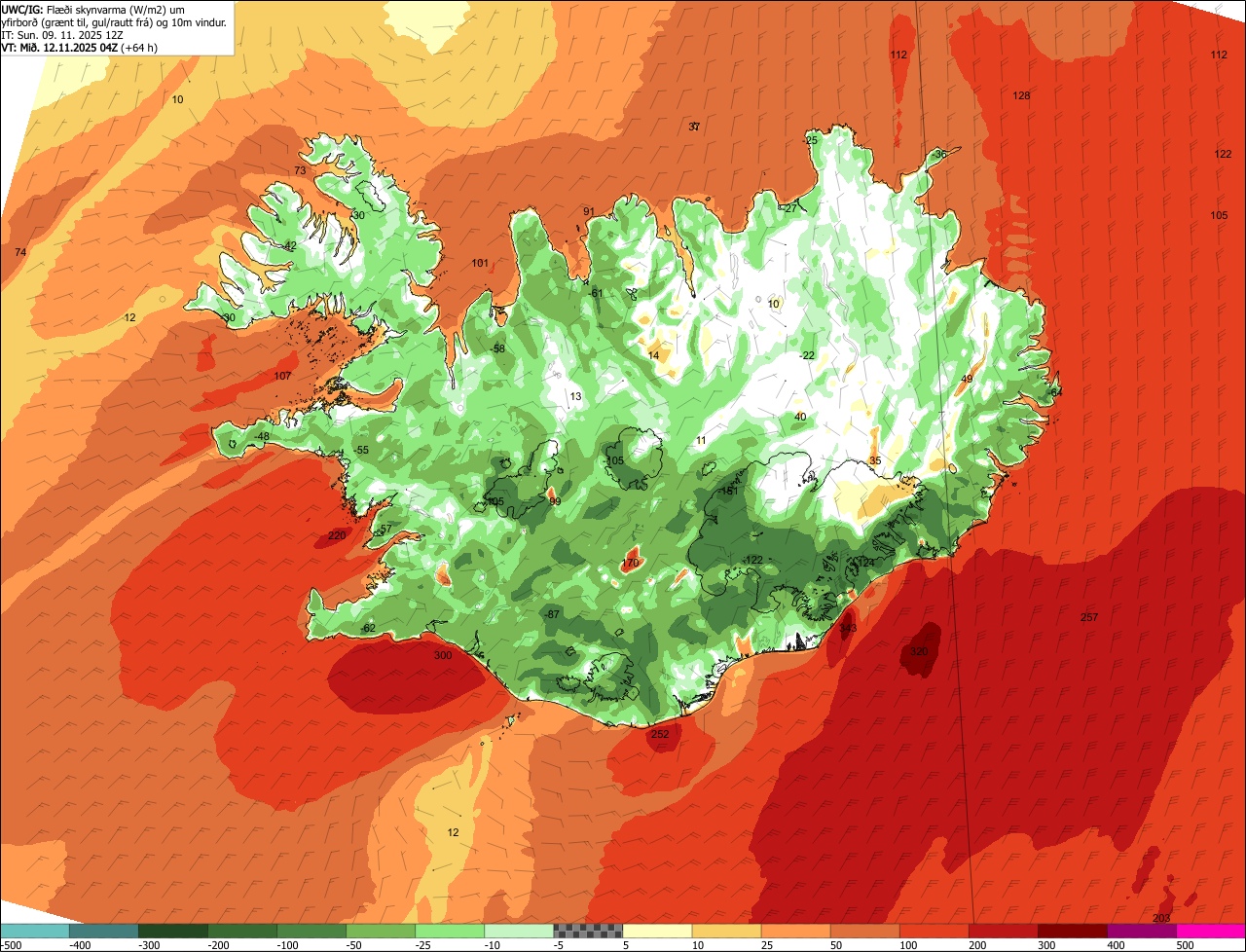Image resolution: width=1246 pixels, height=952 pixels.
Task: Click the value 203 in the bottom right corner
Action: coord(1160,918)
